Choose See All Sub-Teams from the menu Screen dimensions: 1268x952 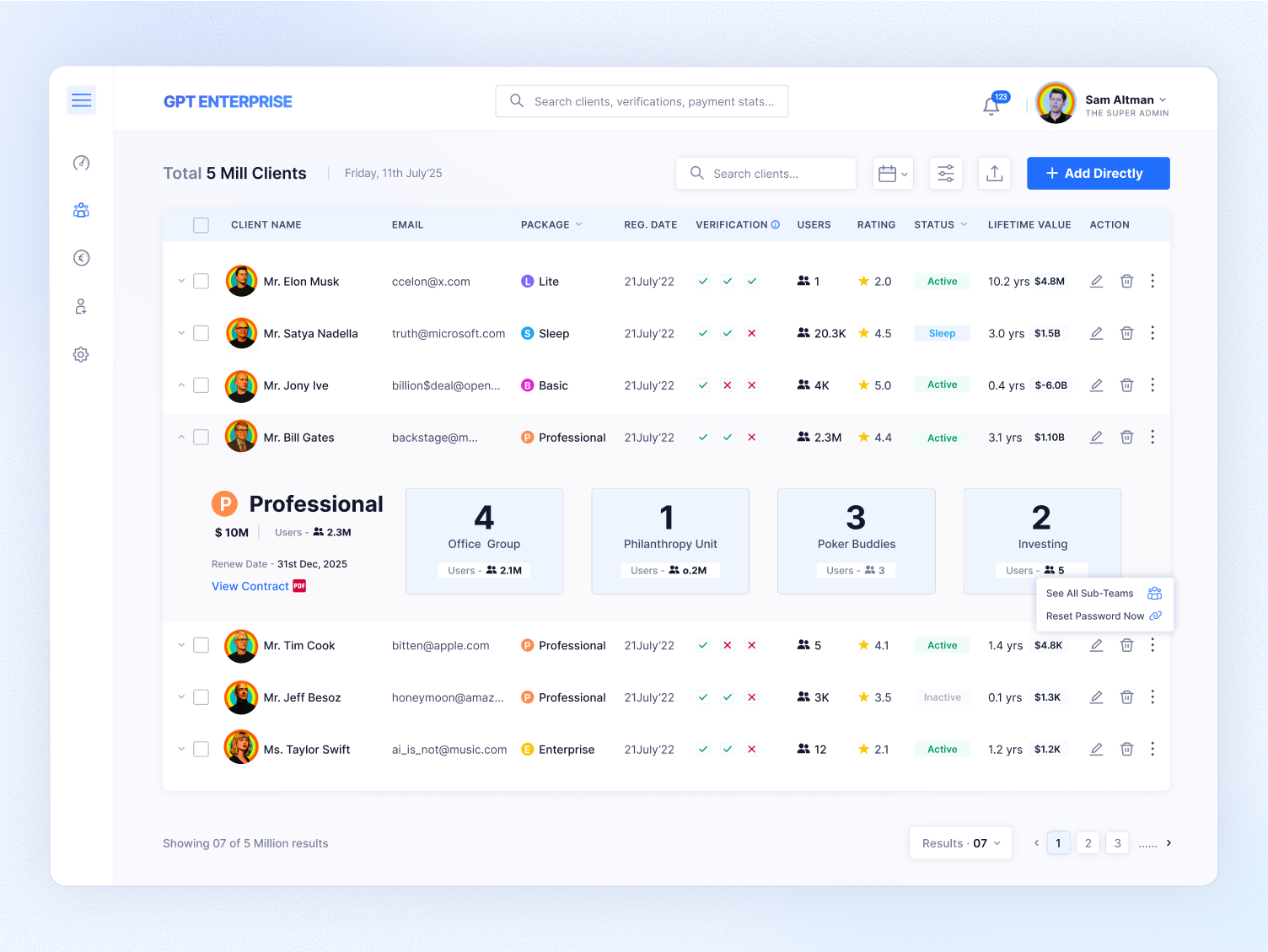(1089, 593)
